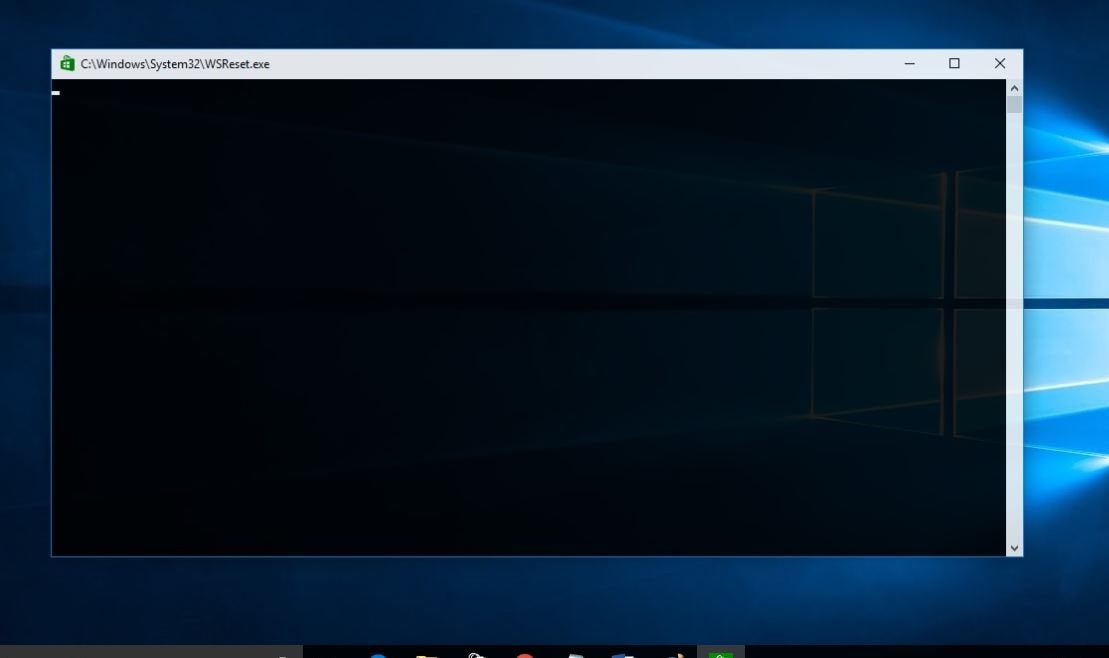Viewport: 1109px width, 658px height.
Task: Click the desktop wallpaper right of the window
Action: point(1065,300)
